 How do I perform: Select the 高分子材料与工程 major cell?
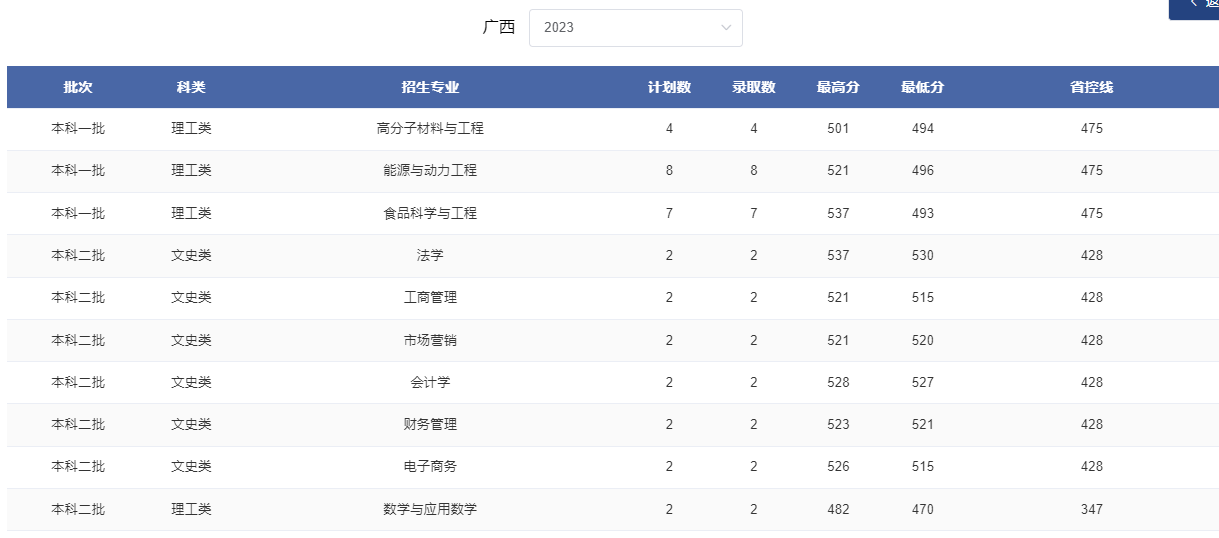[x=430, y=129]
